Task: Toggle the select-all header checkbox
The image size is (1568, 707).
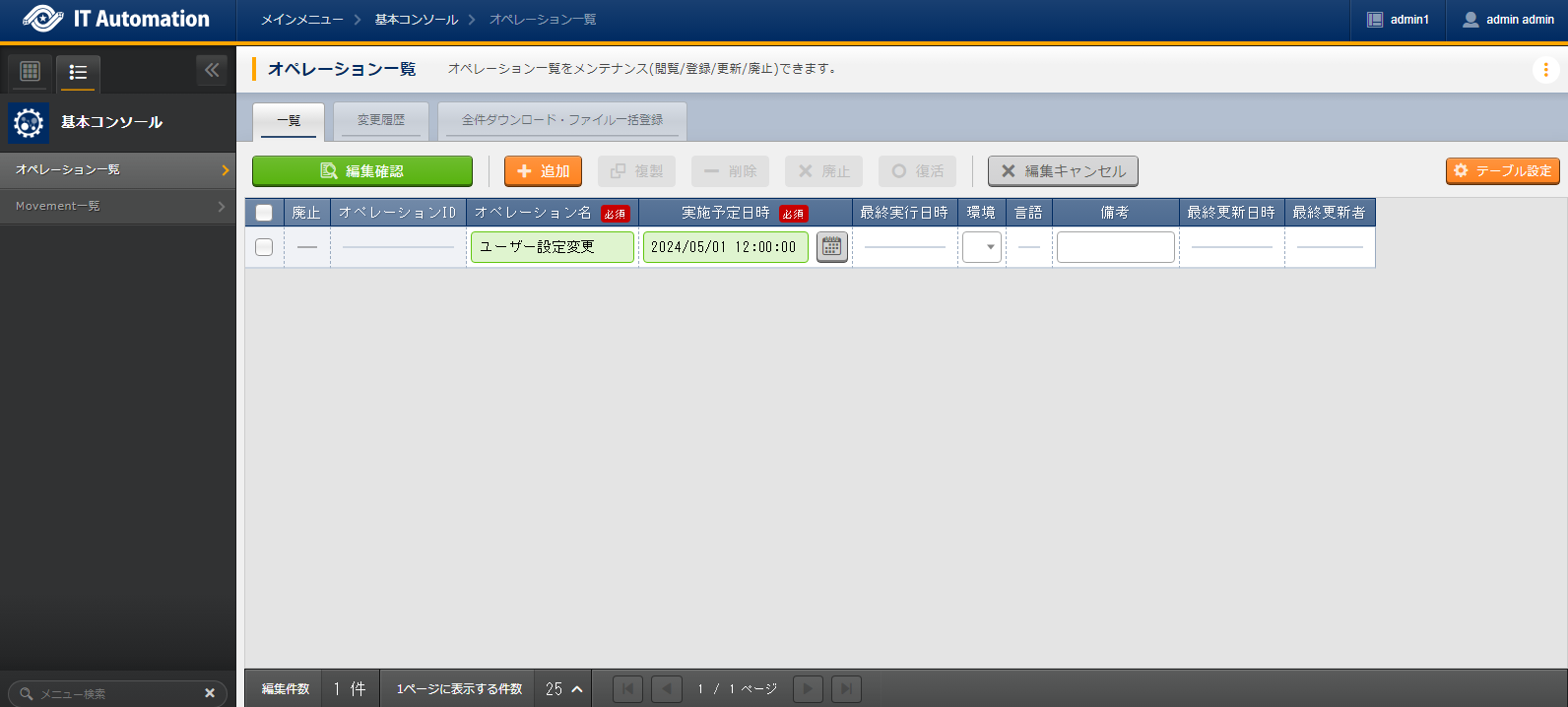Action: pos(264,213)
